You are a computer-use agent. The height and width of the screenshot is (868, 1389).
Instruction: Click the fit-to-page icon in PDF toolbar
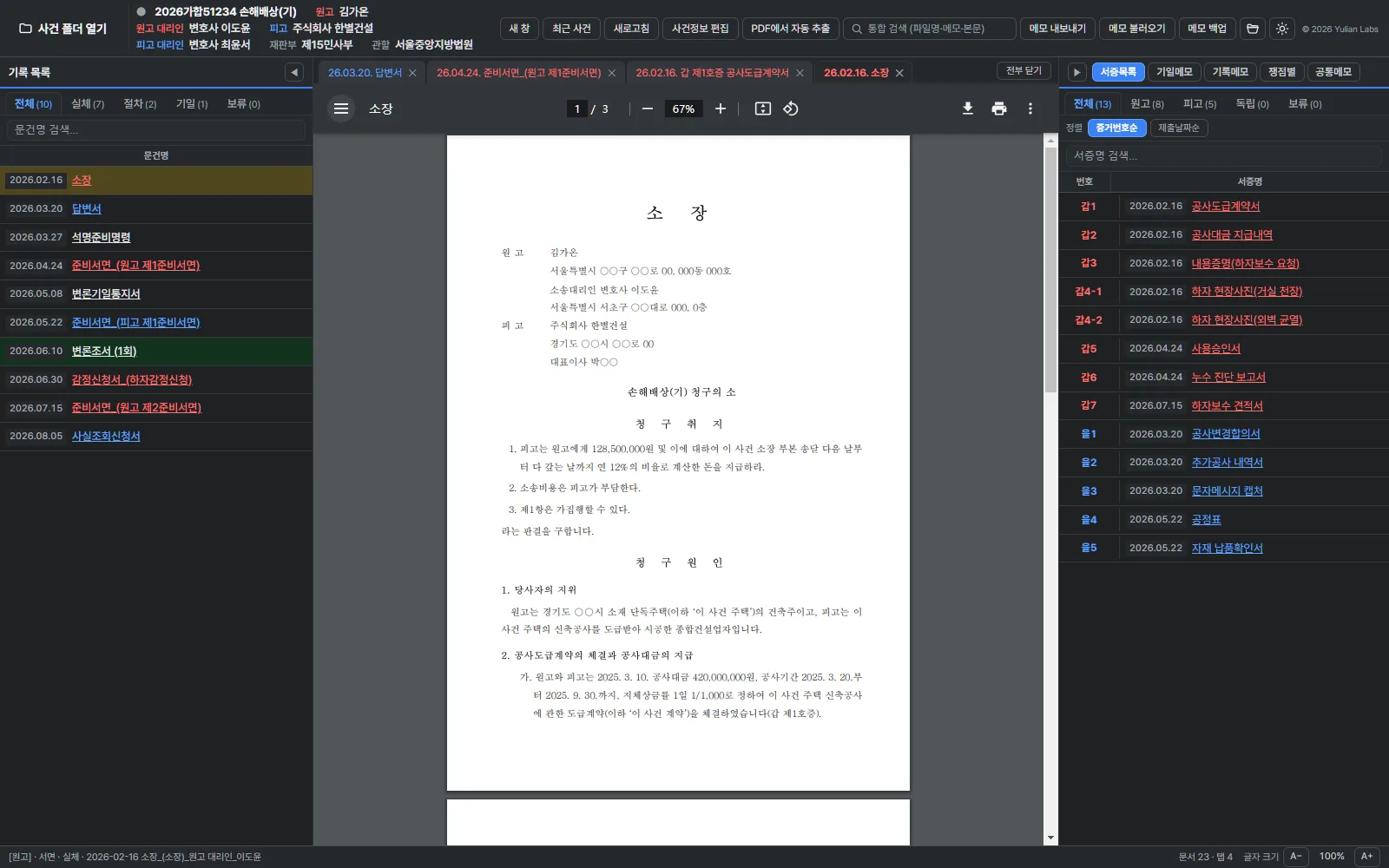pos(763,108)
